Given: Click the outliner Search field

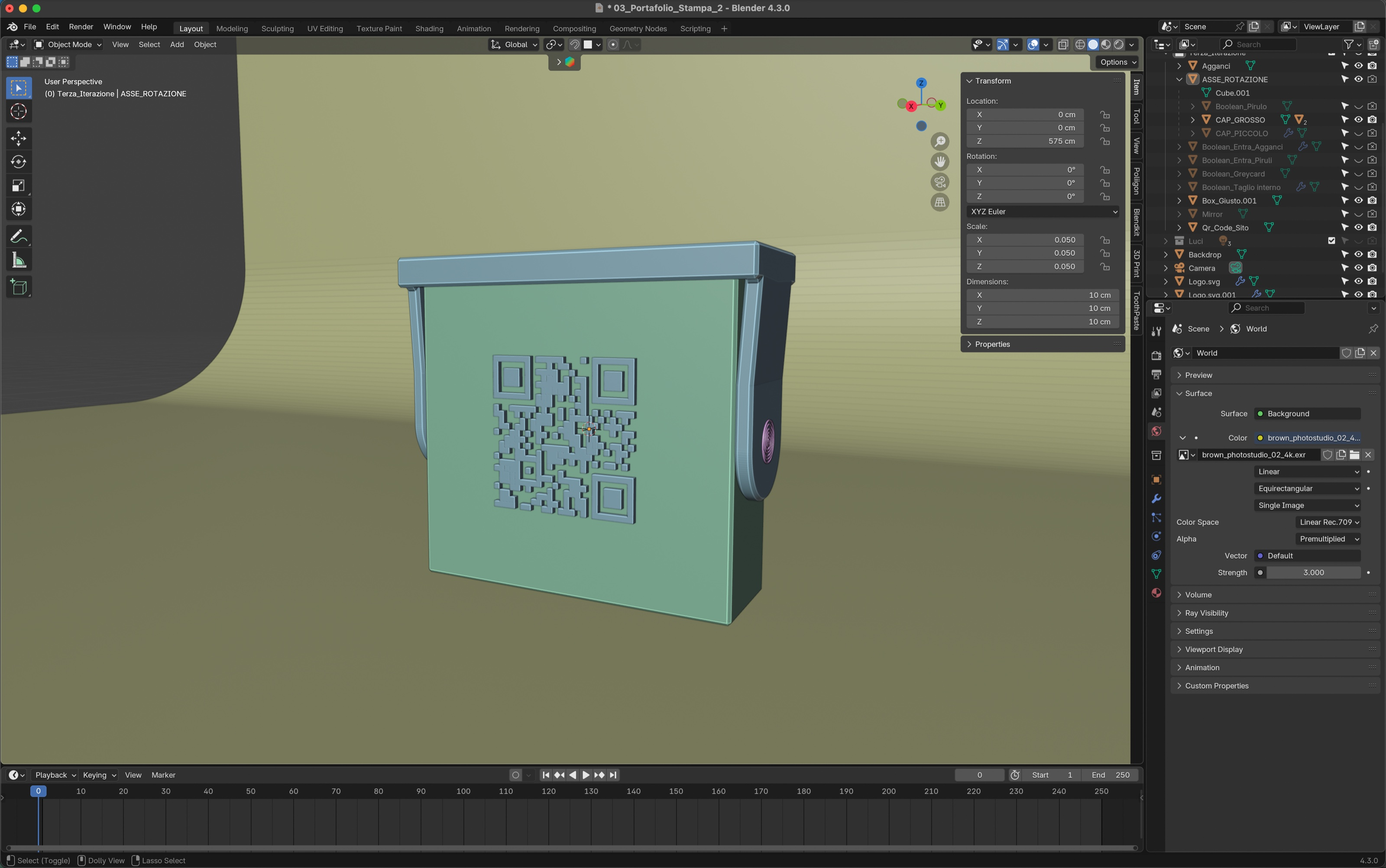Looking at the screenshot, I should click(x=1258, y=44).
